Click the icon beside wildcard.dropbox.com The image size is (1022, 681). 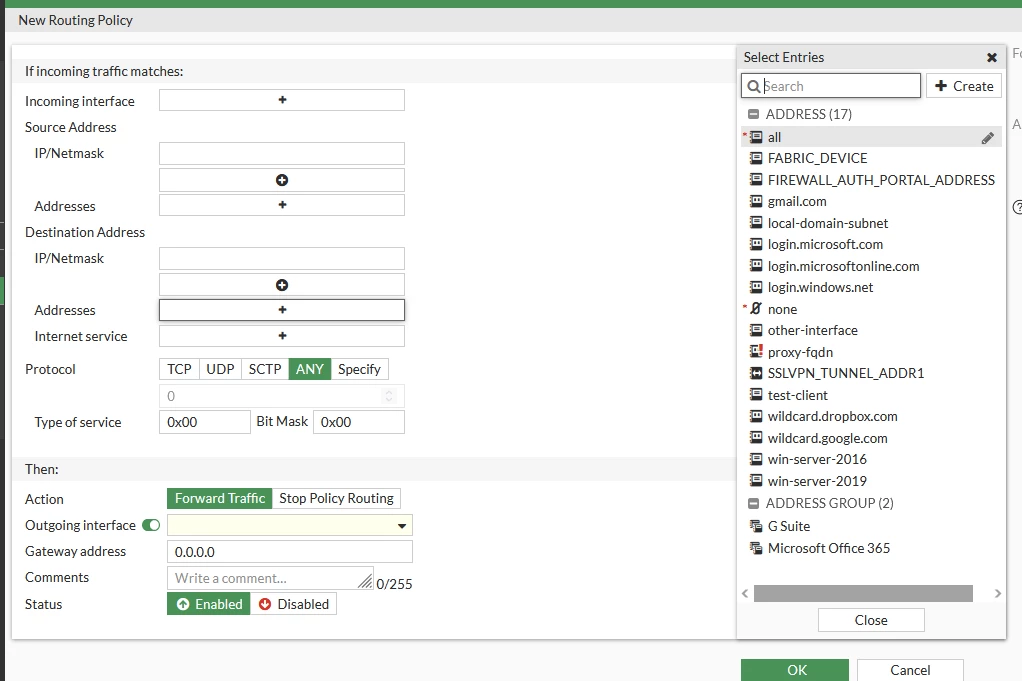[755, 416]
